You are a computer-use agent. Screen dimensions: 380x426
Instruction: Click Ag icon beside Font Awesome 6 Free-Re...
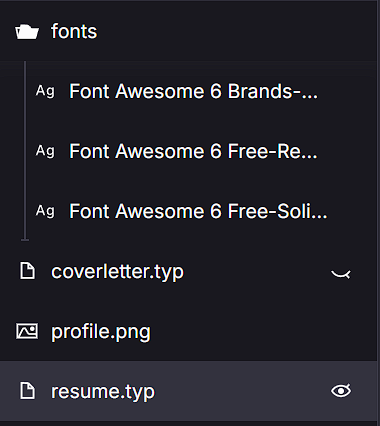[x=45, y=151]
